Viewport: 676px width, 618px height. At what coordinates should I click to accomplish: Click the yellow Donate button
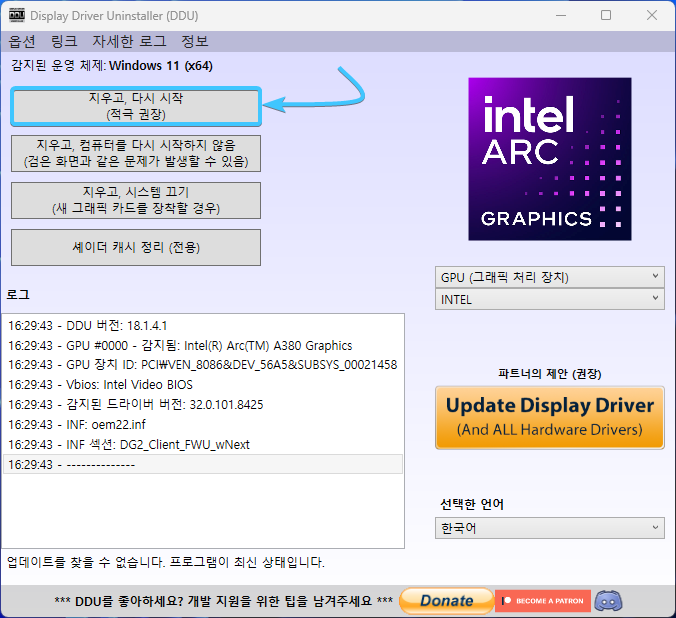pyautogui.click(x=445, y=601)
